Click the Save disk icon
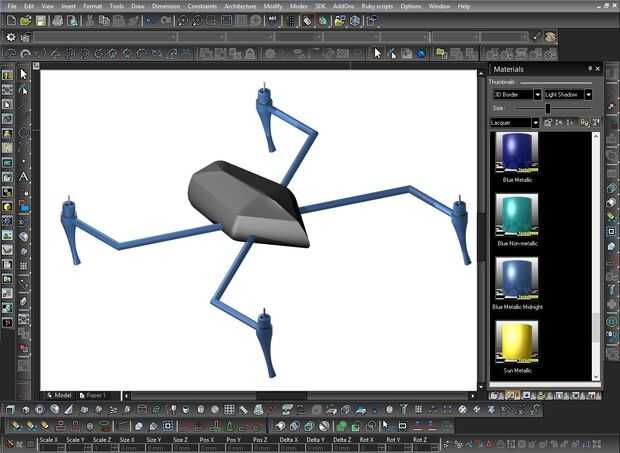Screen dimensions: 620x453 [x=40, y=21]
